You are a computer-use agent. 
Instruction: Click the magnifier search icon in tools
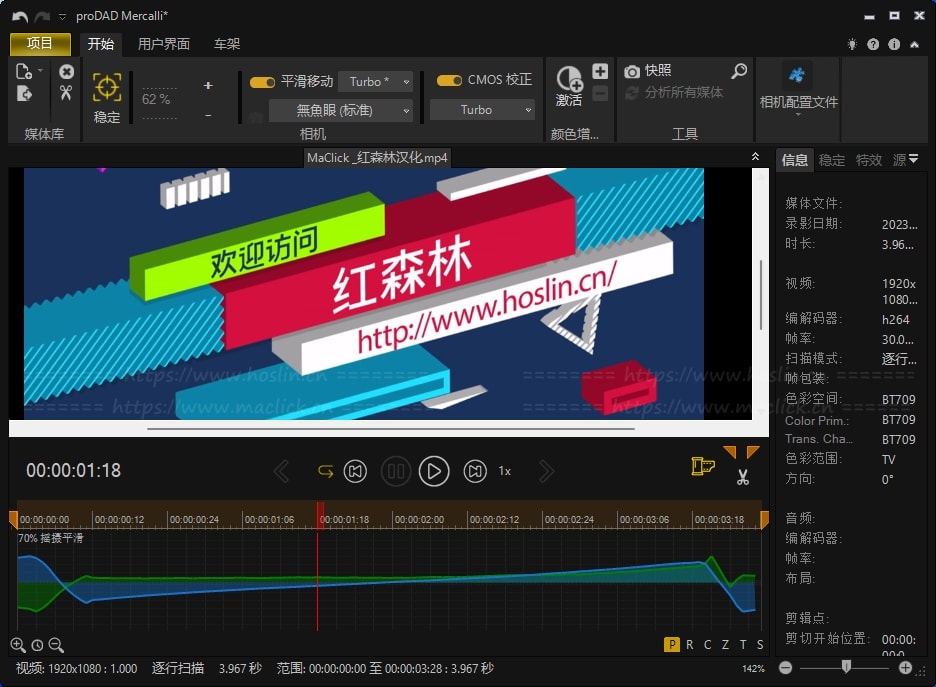coord(739,71)
